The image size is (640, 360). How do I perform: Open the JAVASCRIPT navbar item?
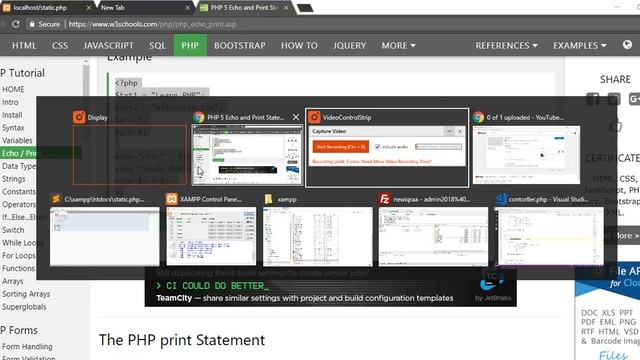point(108,45)
